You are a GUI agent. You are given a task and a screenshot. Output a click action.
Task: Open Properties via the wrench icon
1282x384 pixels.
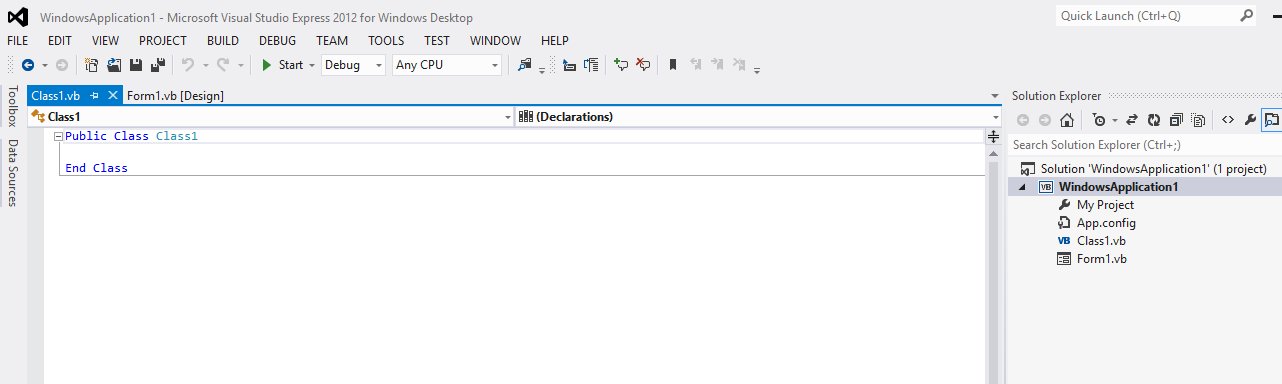pos(1250,121)
